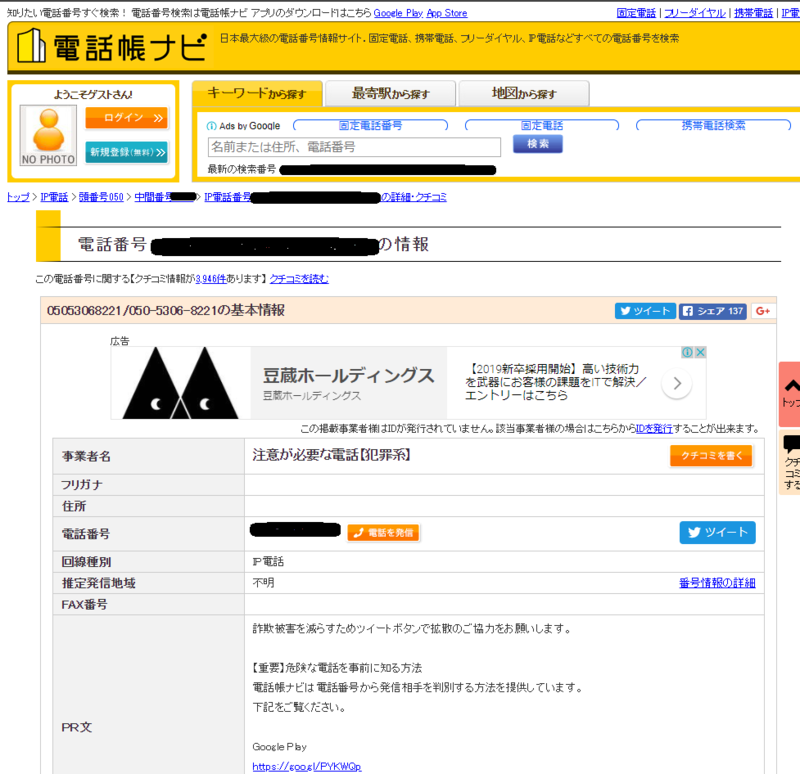The width and height of the screenshot is (800, 774).
Task: Open the https://goo.gl/PYKWQp link
Action: (307, 766)
